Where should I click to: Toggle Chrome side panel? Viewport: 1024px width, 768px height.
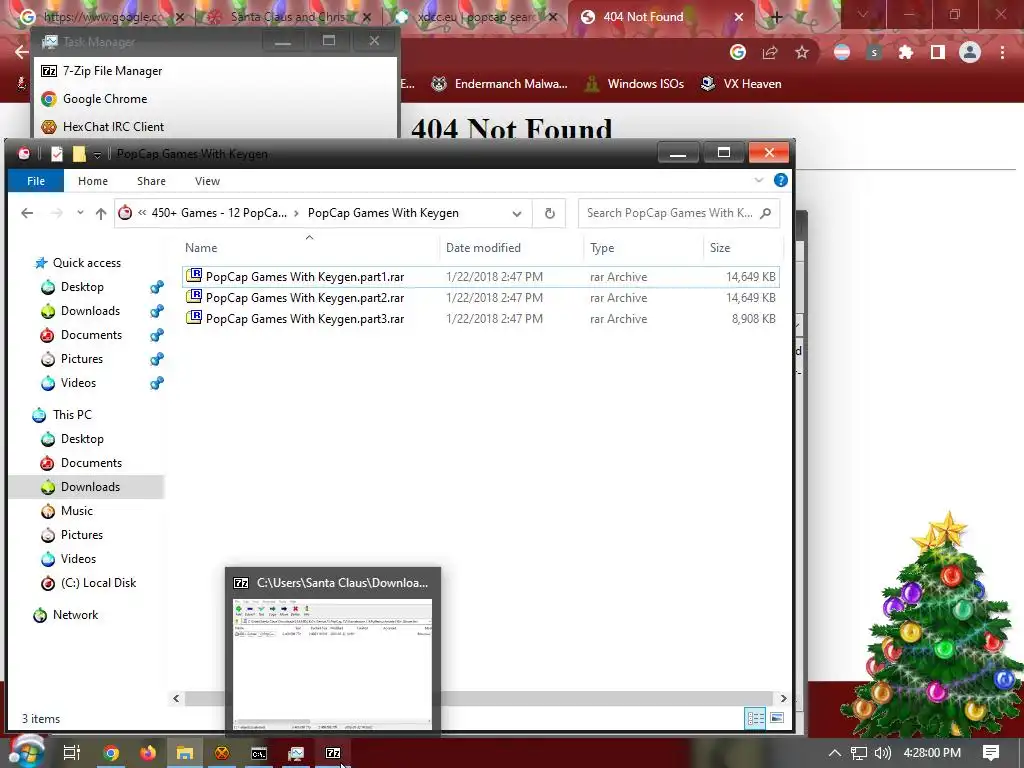[938, 52]
